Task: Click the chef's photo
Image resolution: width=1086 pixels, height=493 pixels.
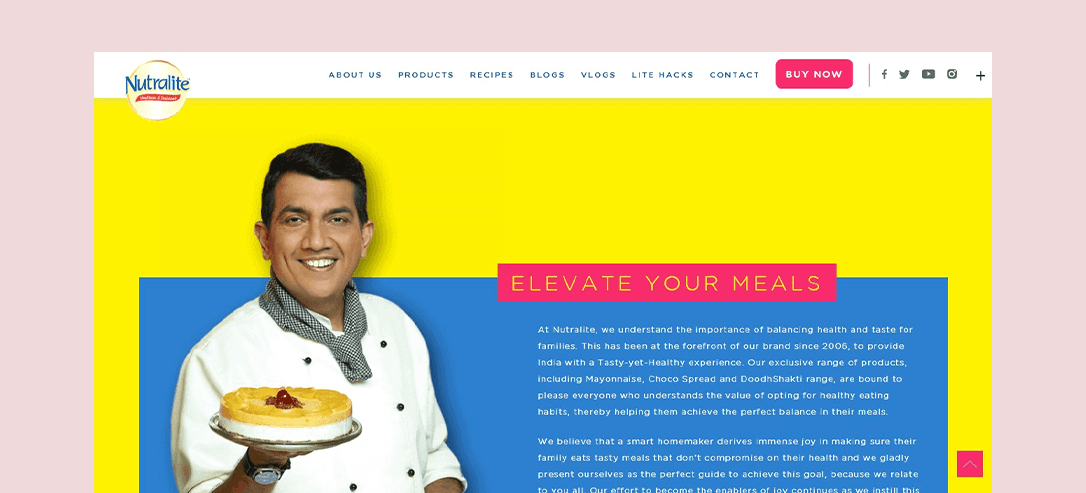Action: (x=319, y=319)
